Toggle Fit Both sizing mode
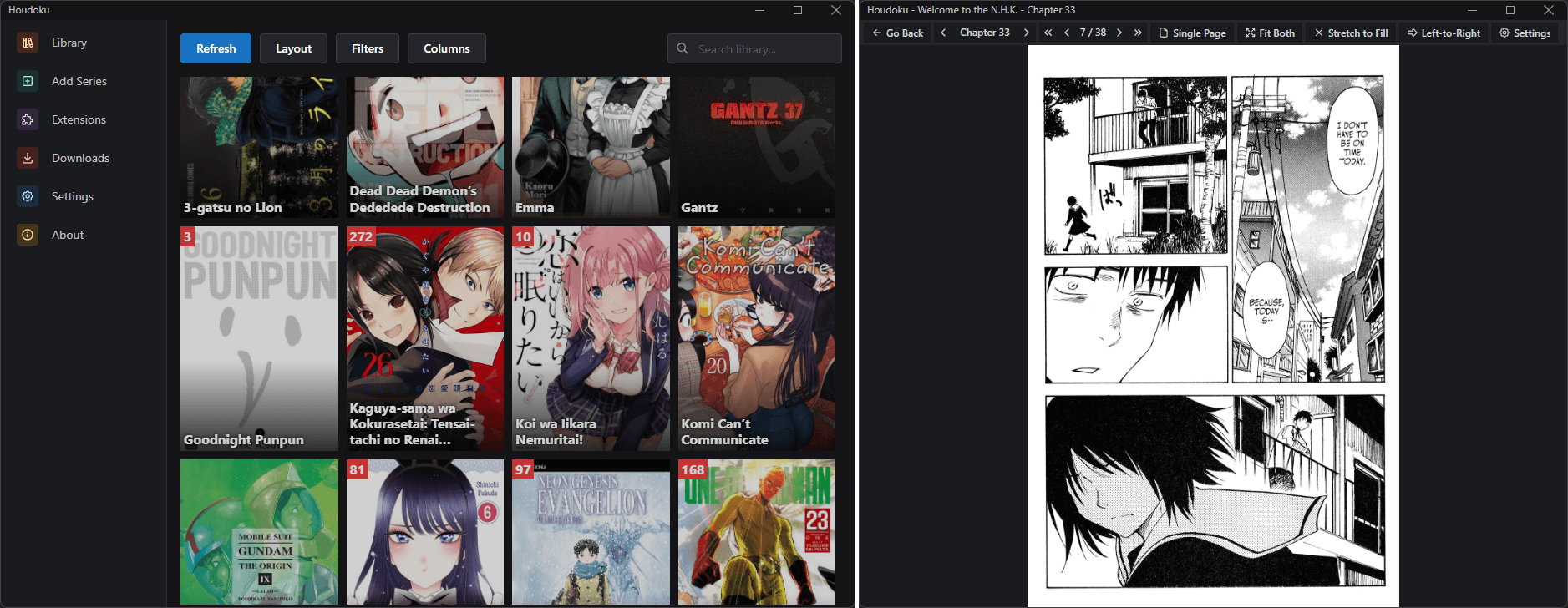Viewport: 1568px width, 608px height. click(x=1270, y=33)
